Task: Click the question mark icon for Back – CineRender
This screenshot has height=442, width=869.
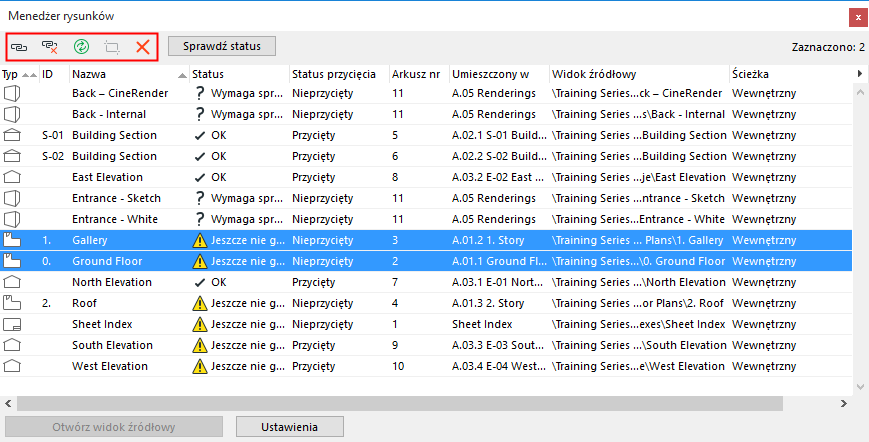Action: pos(200,93)
